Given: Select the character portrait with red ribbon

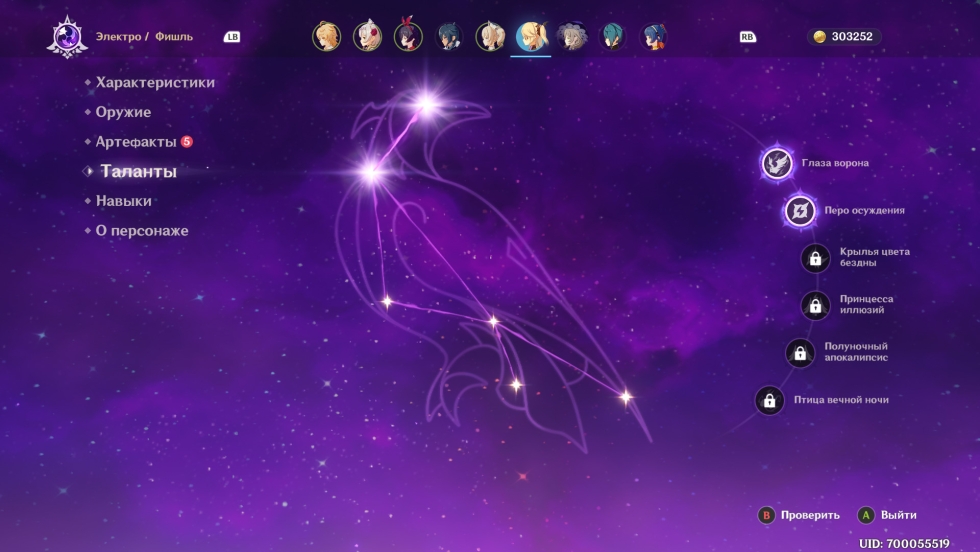Looking at the screenshot, I should point(408,37).
